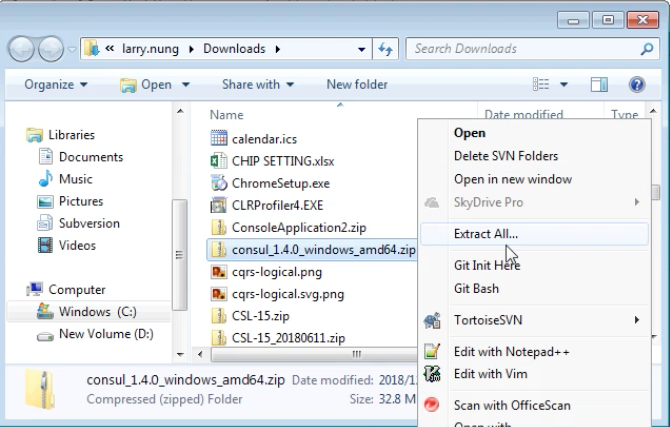
Task: Select the CSL-15_20180611.zip file
Action: (278, 339)
